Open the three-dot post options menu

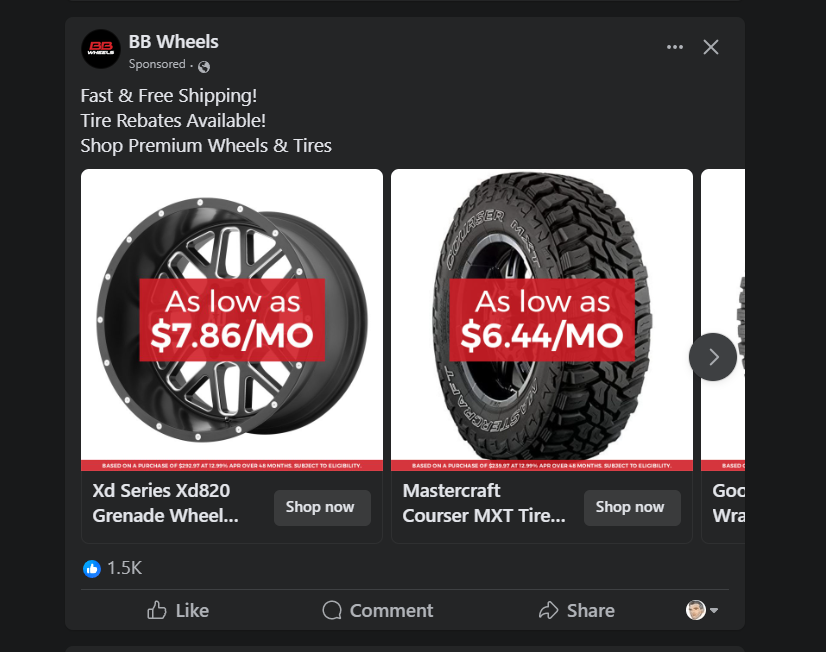(x=675, y=47)
